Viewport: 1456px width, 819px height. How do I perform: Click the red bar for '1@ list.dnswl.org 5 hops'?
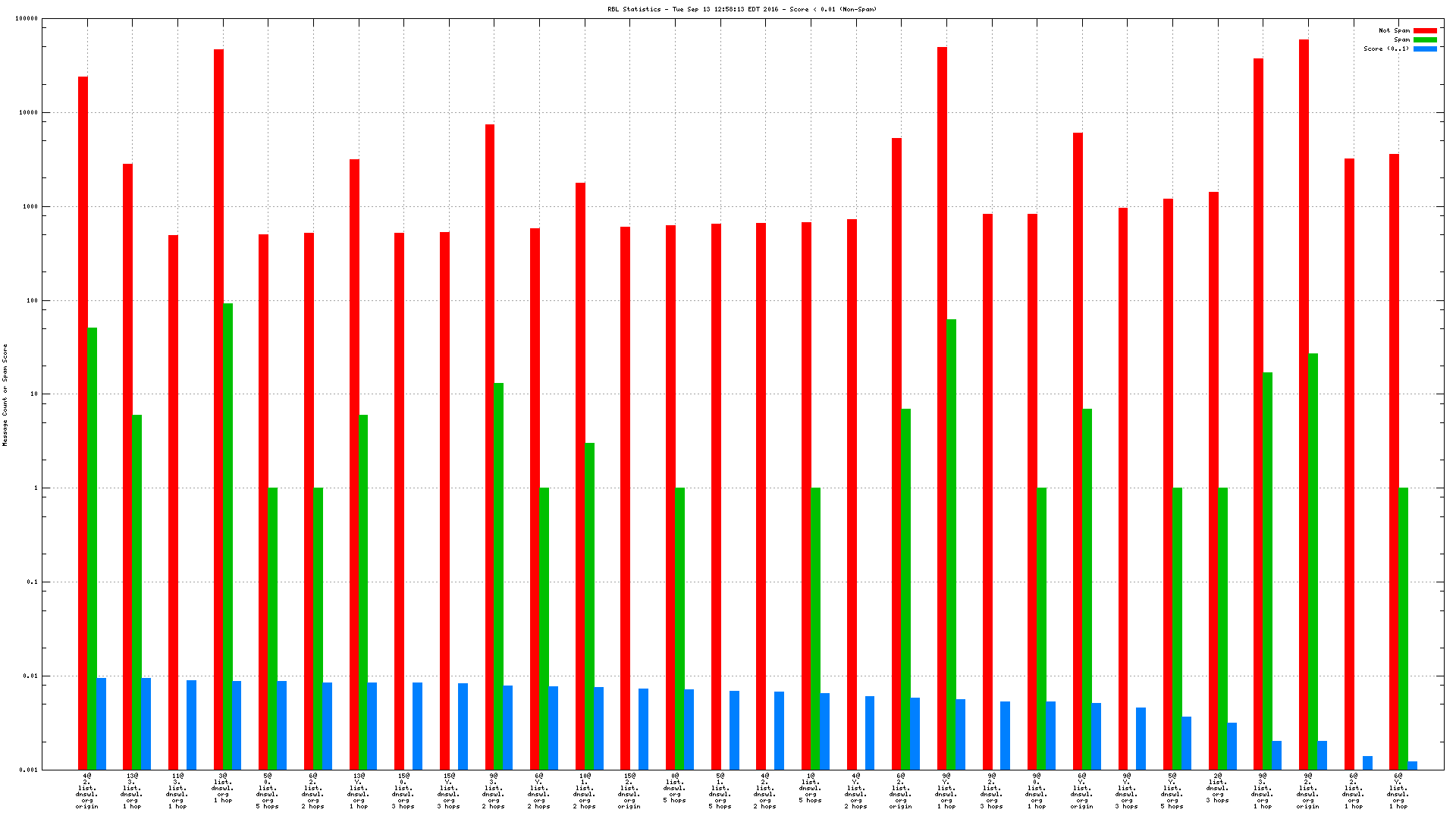pyautogui.click(x=806, y=495)
